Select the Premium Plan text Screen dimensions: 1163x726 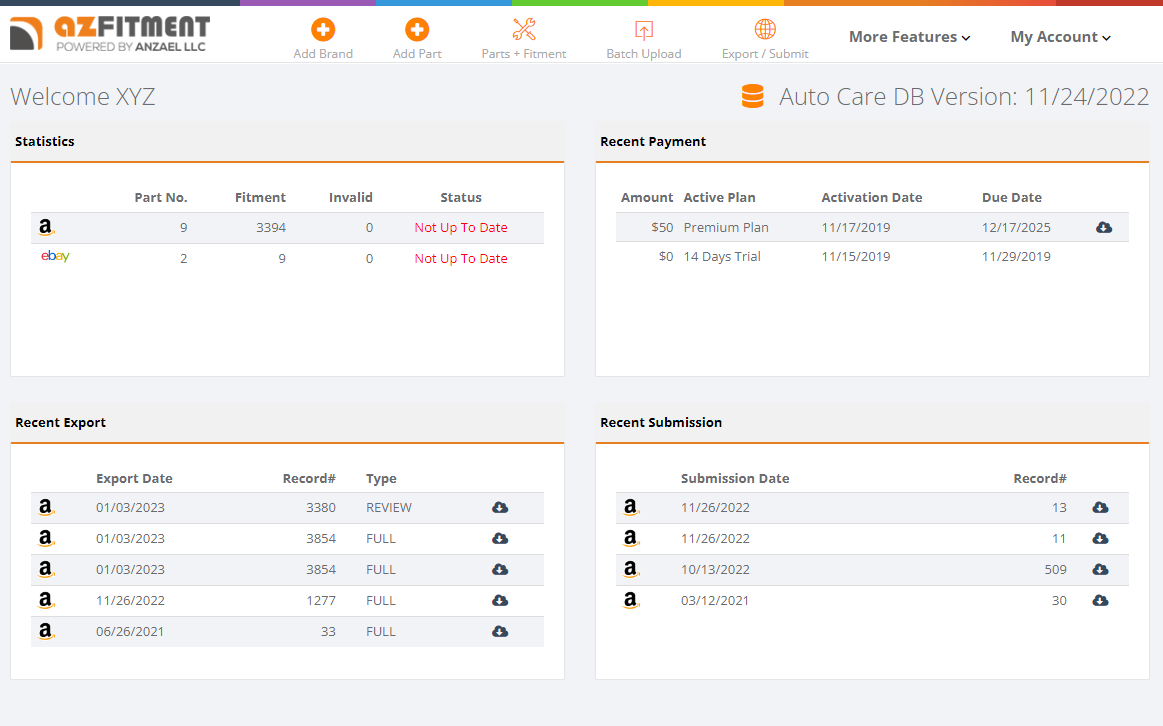pyautogui.click(x=725, y=228)
